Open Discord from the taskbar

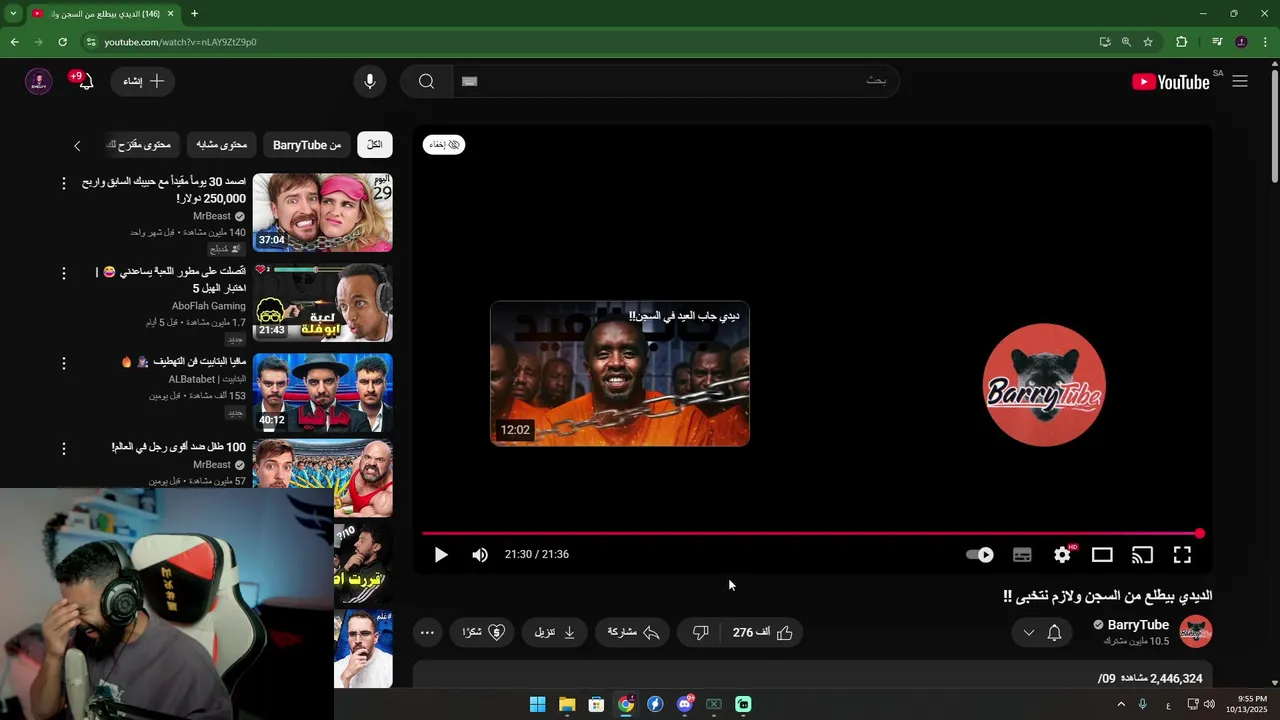click(x=685, y=704)
